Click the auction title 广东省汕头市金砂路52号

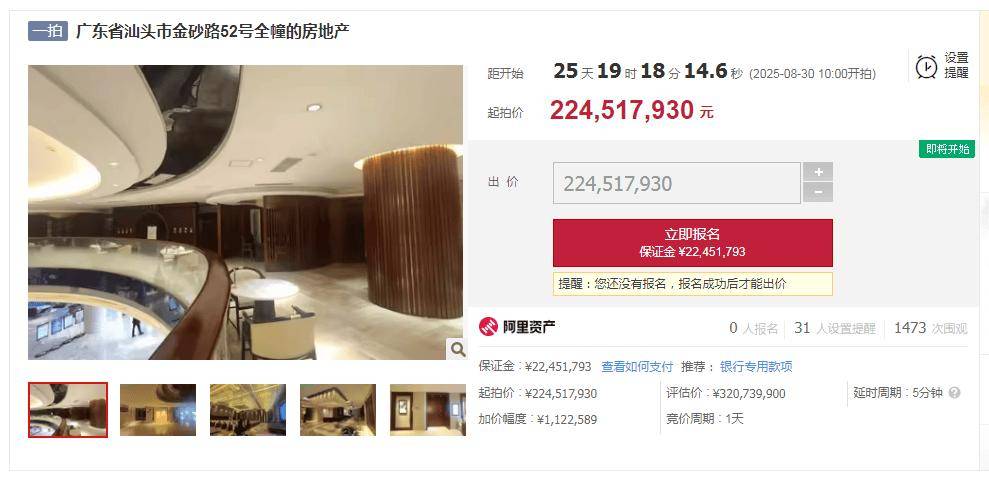(x=213, y=31)
